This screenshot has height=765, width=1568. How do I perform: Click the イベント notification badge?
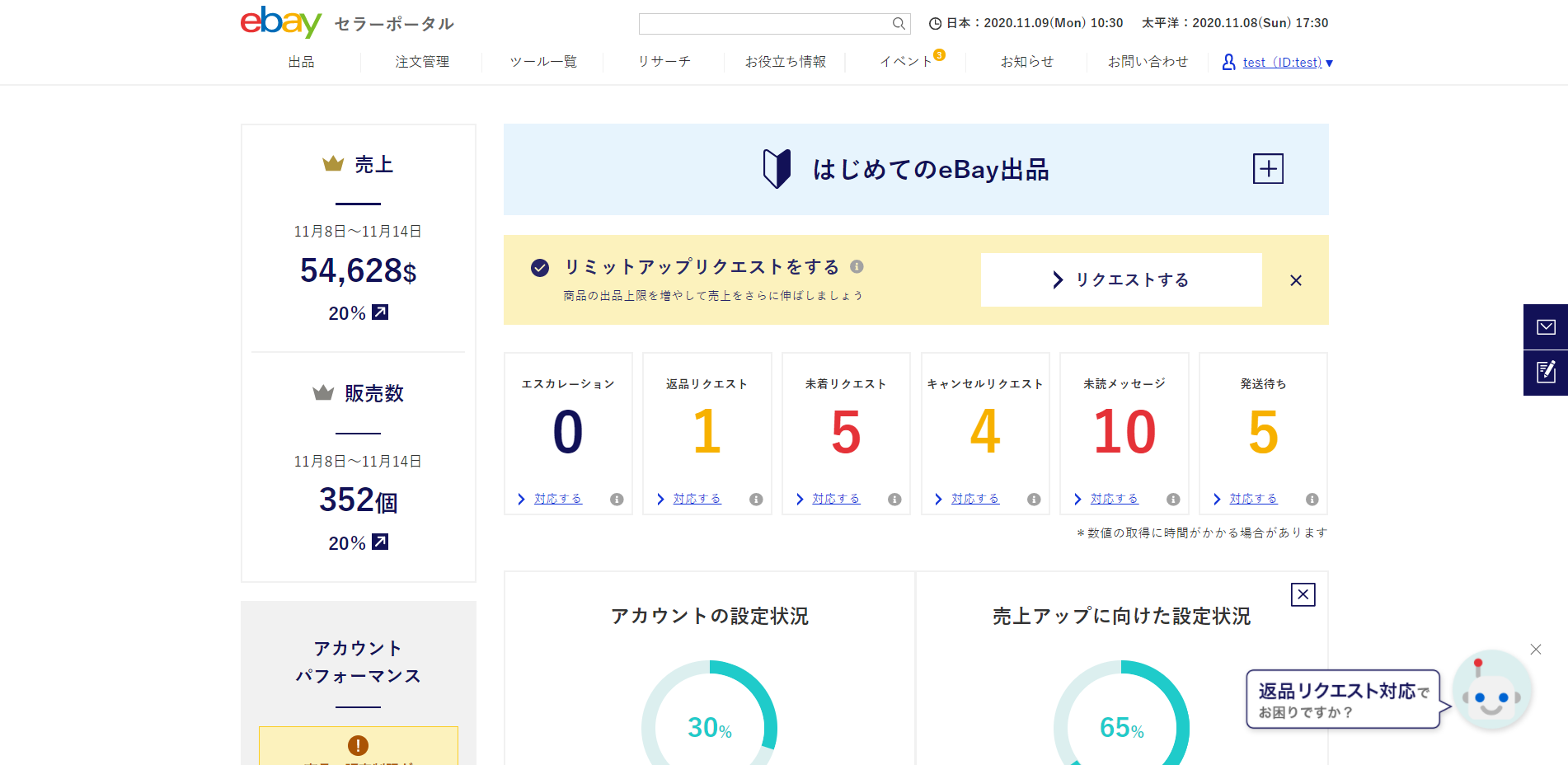939,55
